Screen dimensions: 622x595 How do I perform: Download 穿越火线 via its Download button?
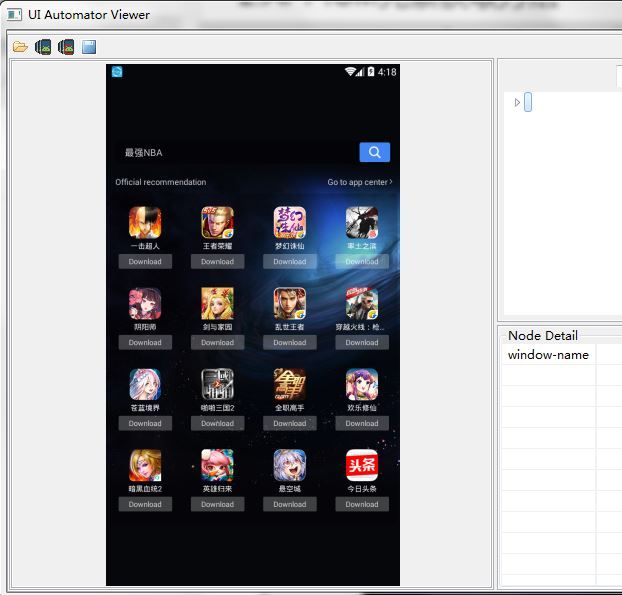[x=362, y=343]
